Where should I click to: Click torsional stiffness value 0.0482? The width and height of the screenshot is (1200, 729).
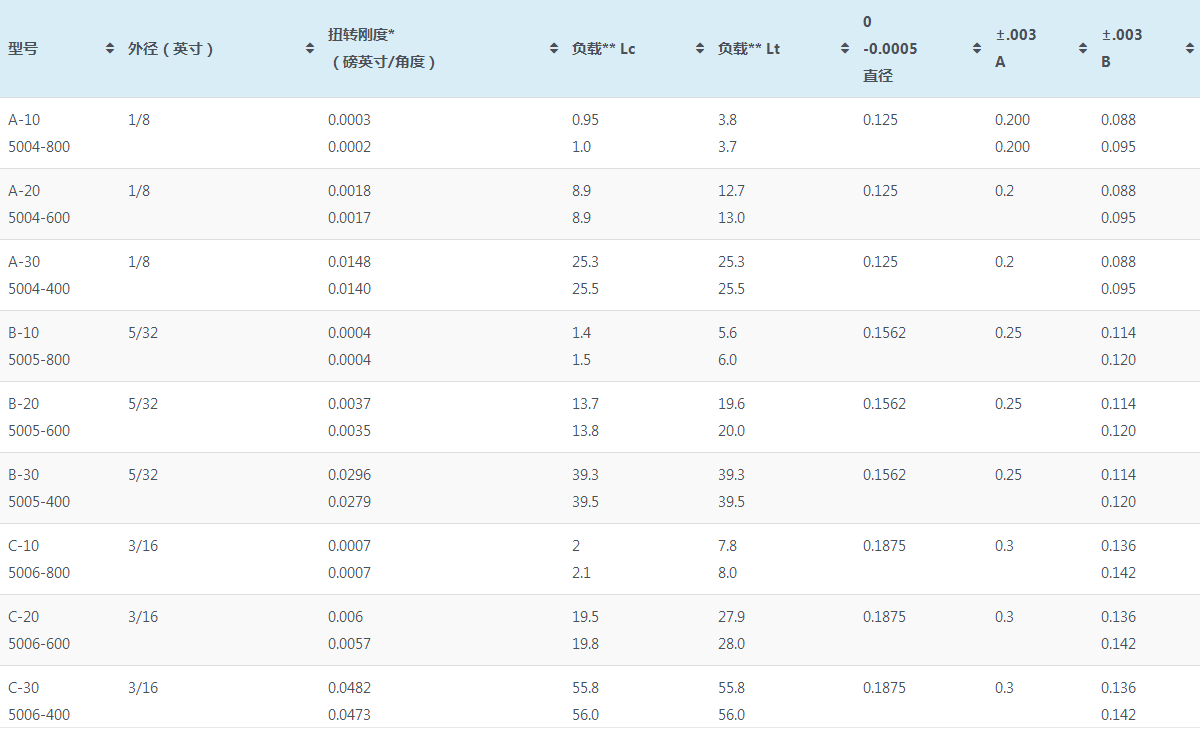(349, 688)
